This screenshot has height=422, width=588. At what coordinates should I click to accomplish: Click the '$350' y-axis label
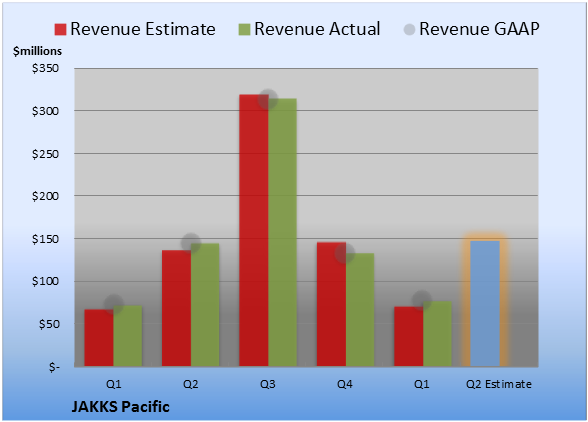point(45,68)
